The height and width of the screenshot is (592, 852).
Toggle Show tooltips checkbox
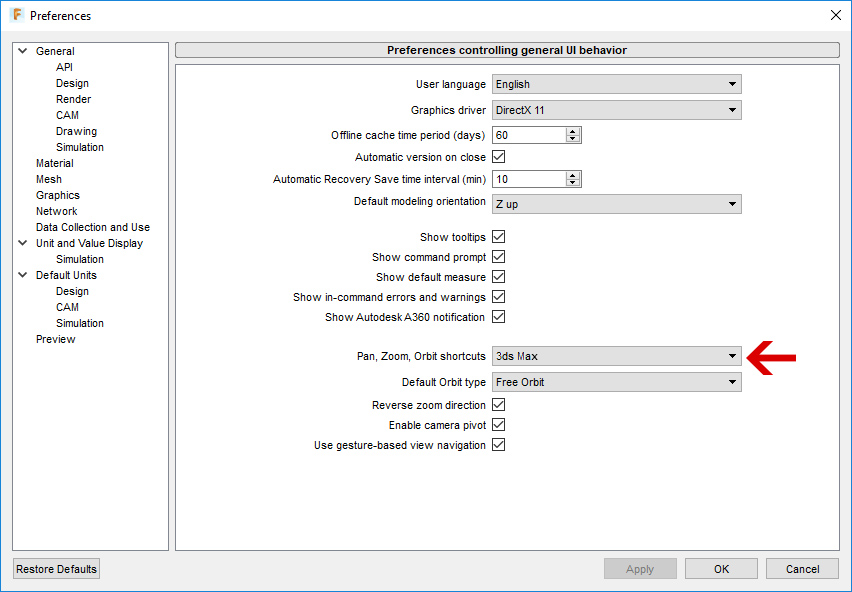point(498,237)
